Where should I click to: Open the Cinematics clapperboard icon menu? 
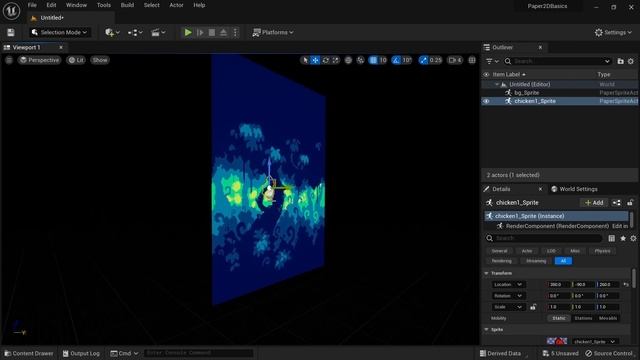pos(158,32)
